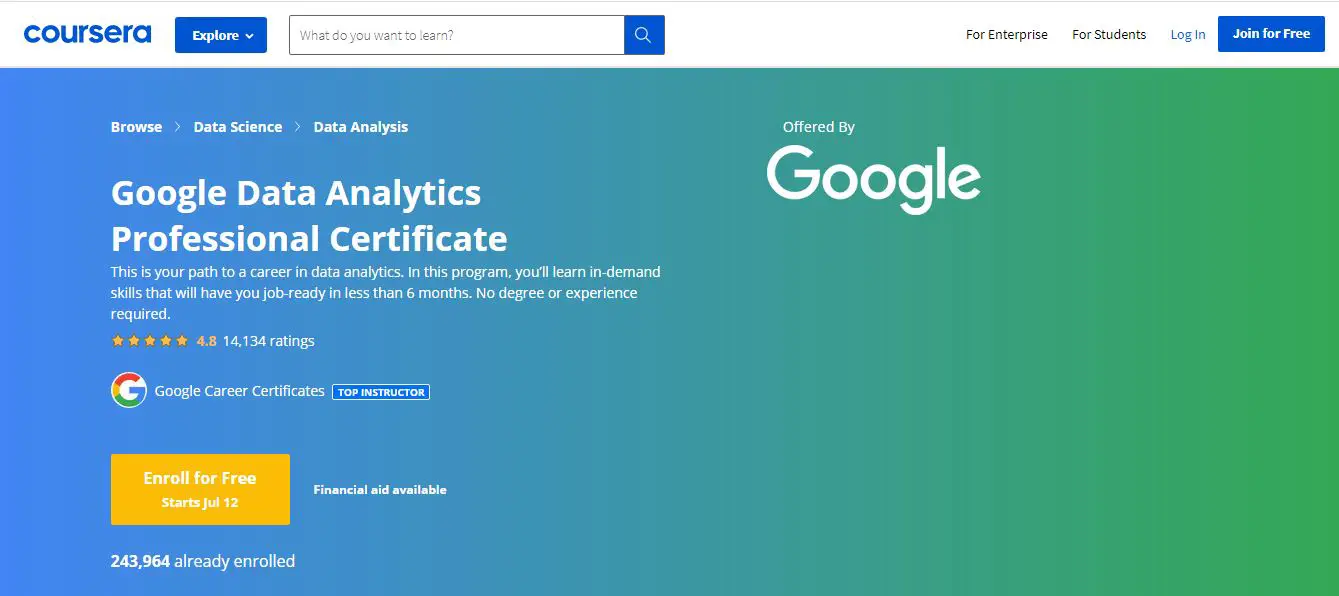Click the Coursera logo

[87, 34]
